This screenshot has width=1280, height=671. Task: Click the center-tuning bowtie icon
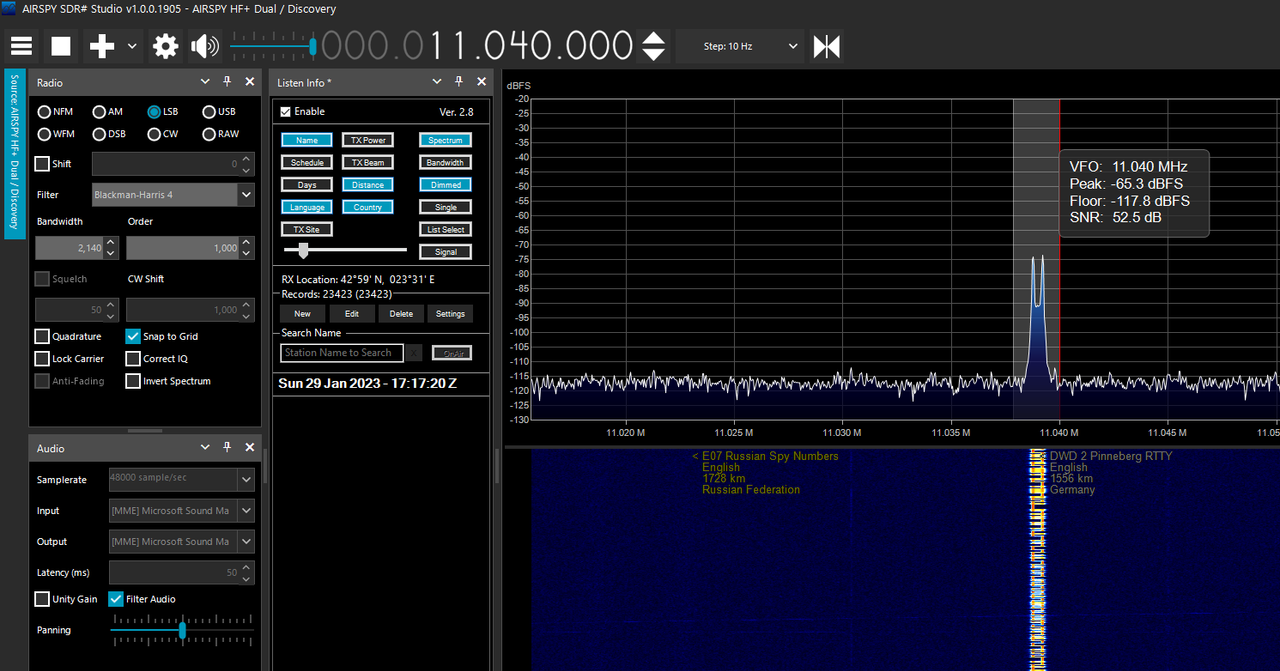(827, 46)
